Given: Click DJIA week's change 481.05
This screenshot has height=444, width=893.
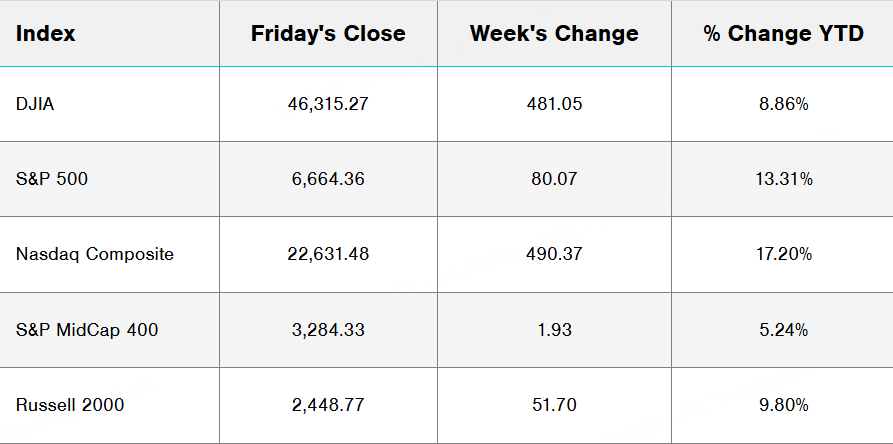Looking at the screenshot, I should [x=554, y=104].
